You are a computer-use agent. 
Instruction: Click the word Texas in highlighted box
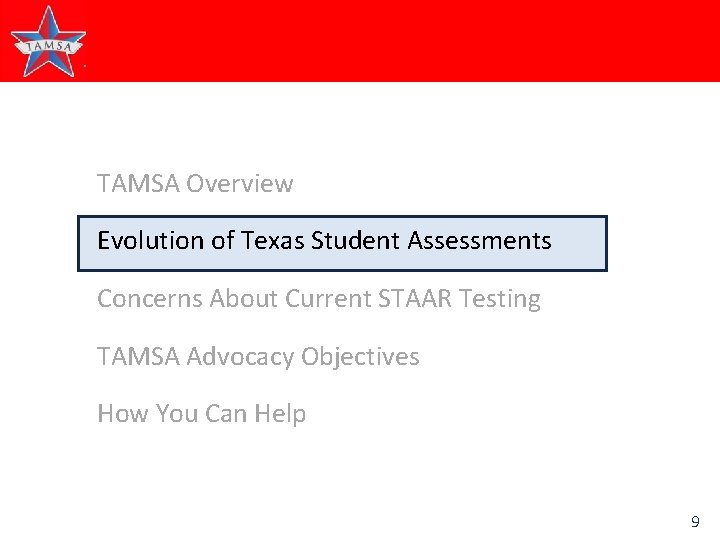click(x=273, y=240)
